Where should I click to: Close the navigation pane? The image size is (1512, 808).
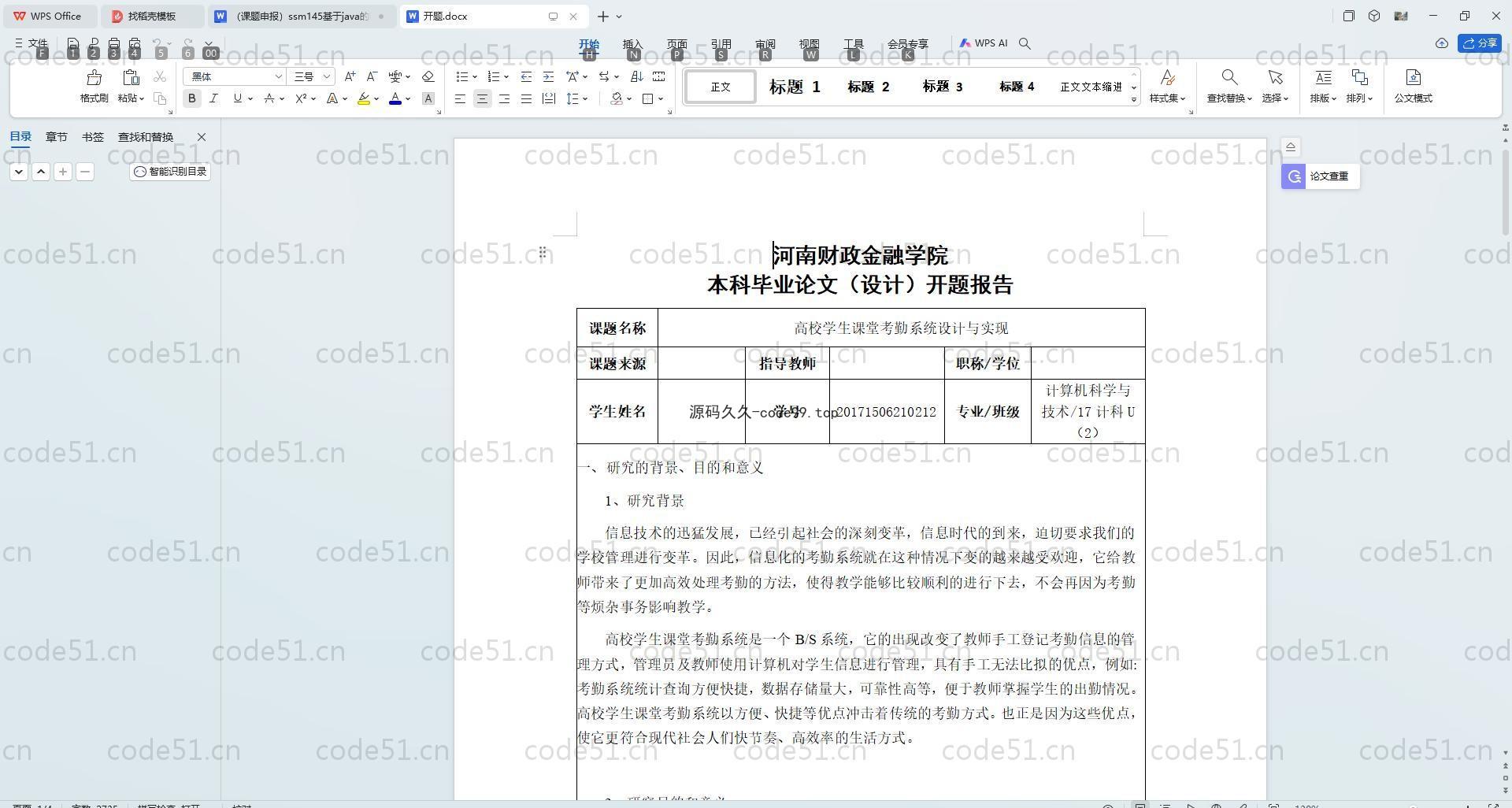point(202,137)
